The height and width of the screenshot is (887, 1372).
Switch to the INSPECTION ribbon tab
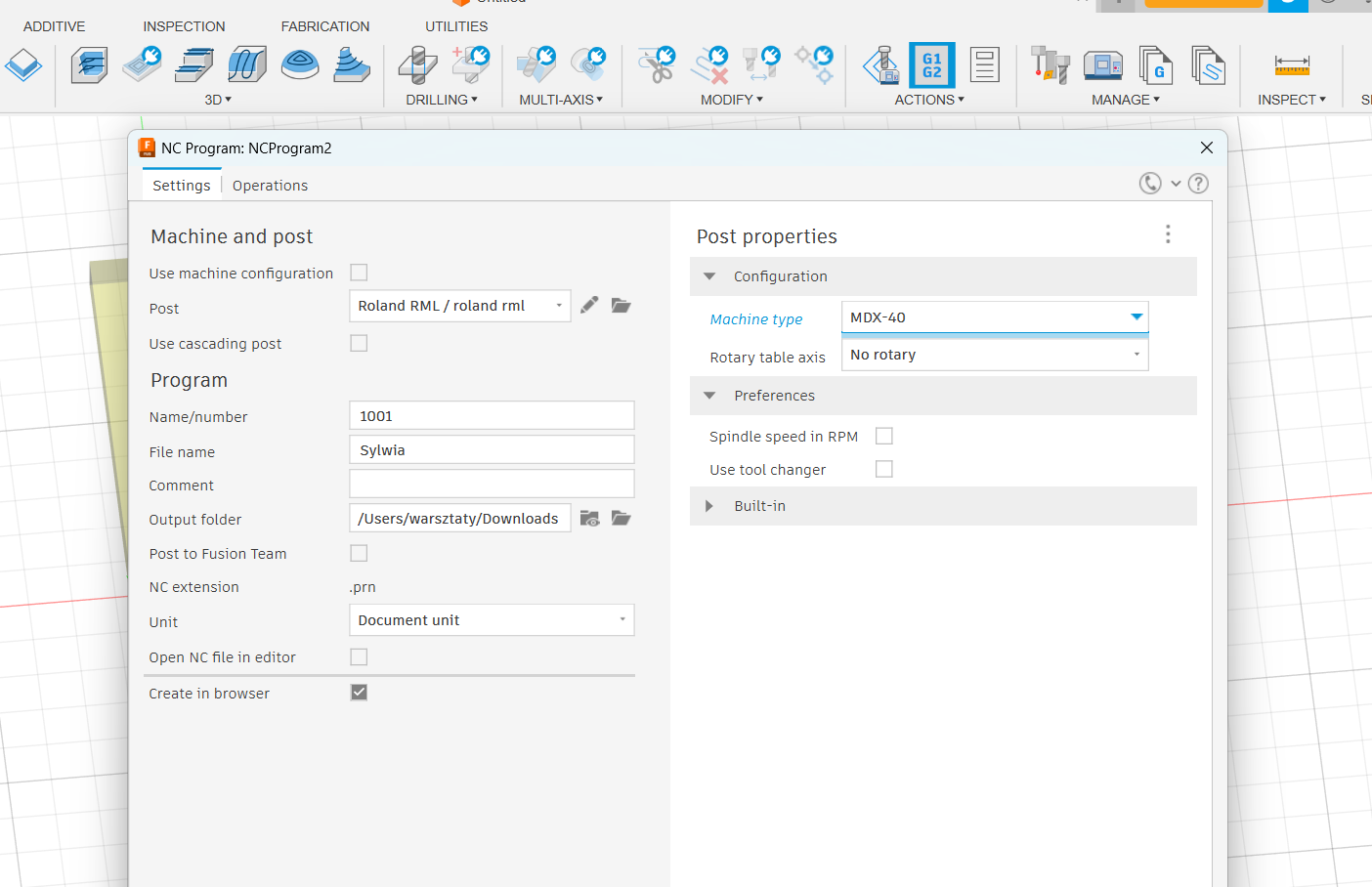pyautogui.click(x=185, y=26)
